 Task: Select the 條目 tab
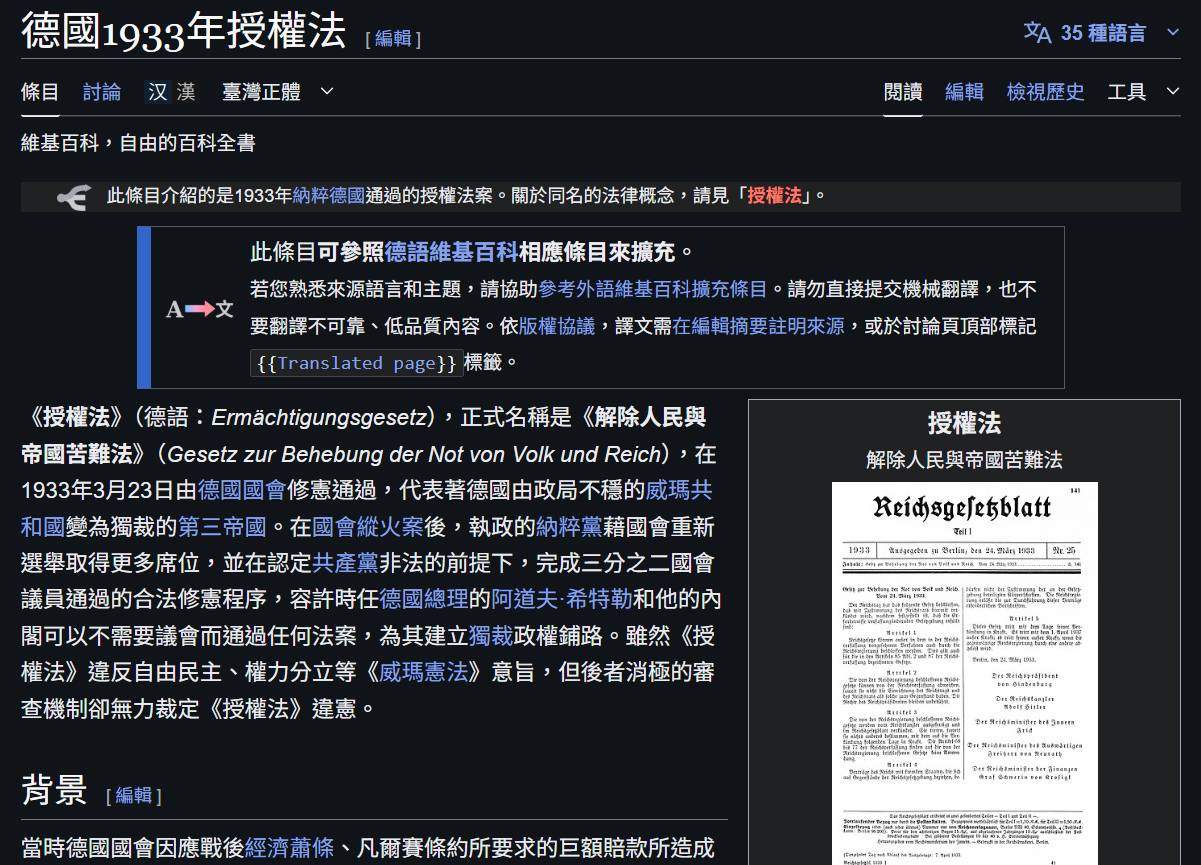40,92
